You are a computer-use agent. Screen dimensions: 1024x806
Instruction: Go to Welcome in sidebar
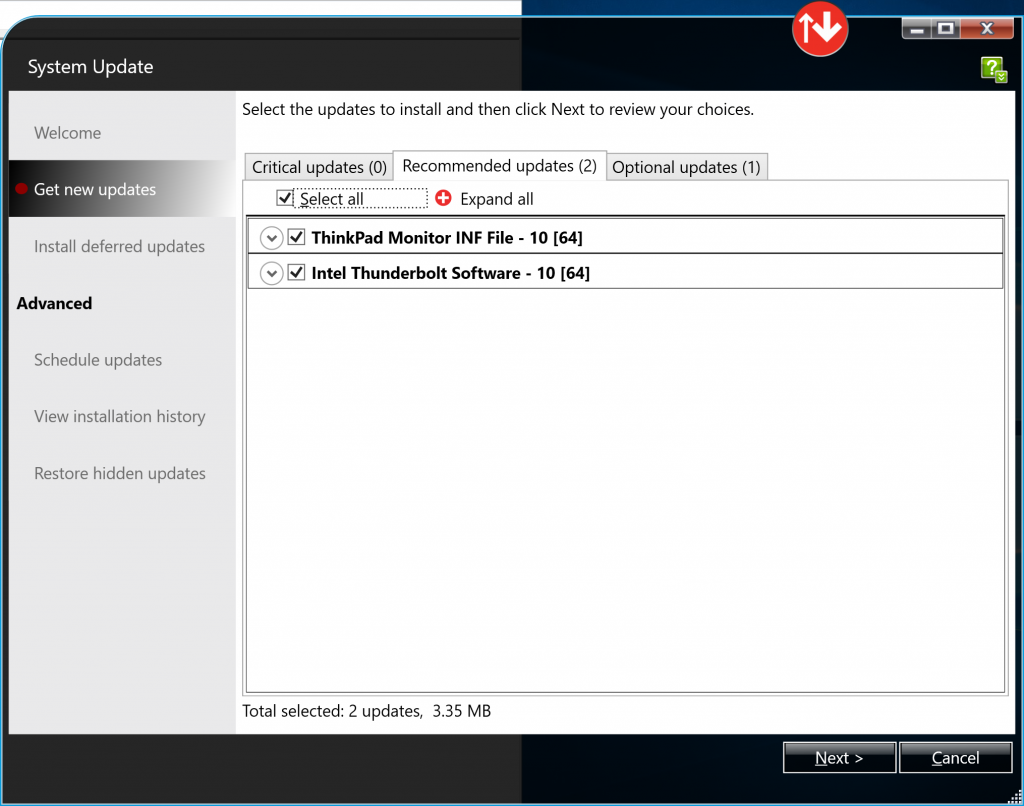[68, 133]
